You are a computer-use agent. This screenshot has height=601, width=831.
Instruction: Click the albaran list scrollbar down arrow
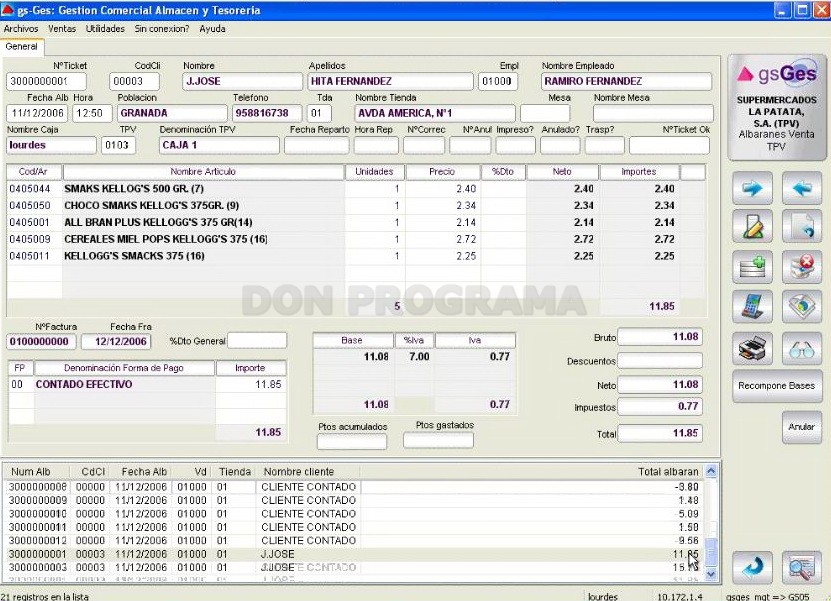pyautogui.click(x=711, y=573)
